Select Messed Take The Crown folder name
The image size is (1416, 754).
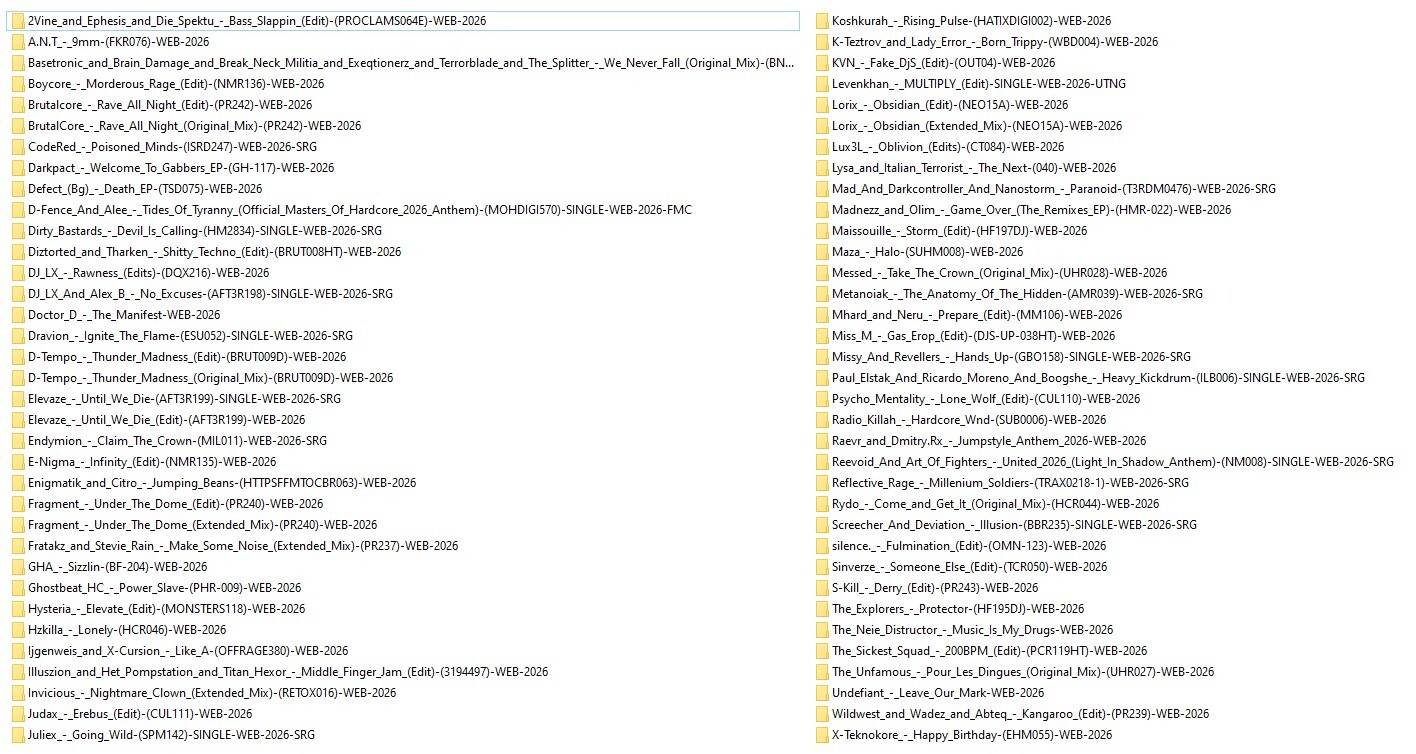1000,273
